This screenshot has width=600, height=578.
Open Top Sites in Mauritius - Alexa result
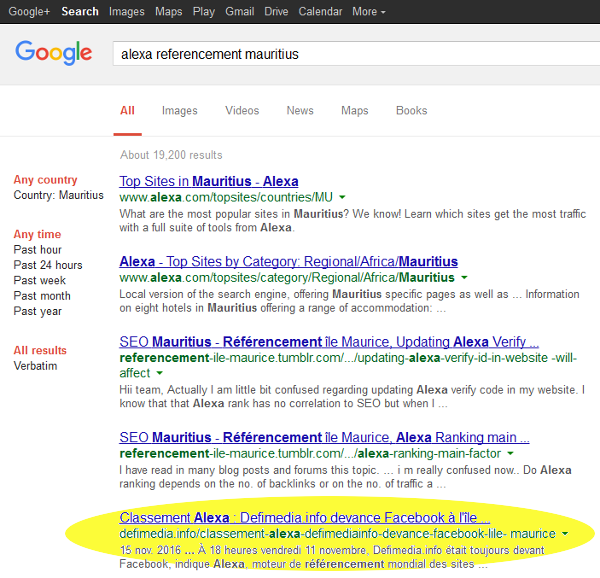209,181
